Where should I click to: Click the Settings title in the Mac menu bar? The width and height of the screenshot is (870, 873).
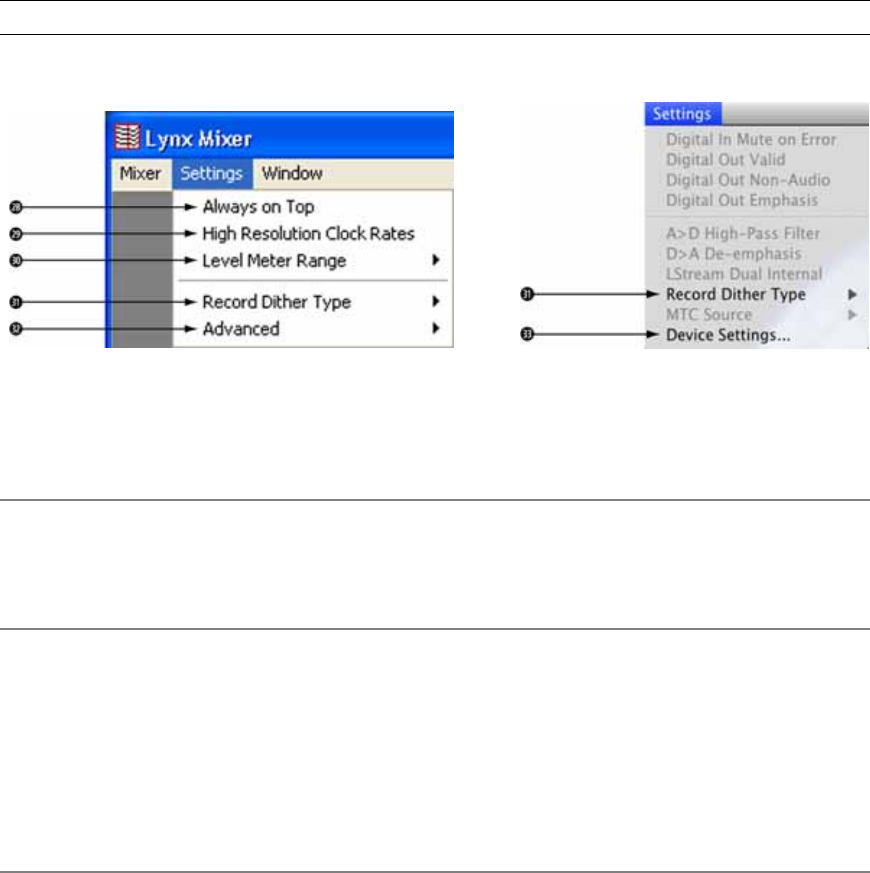[682, 114]
